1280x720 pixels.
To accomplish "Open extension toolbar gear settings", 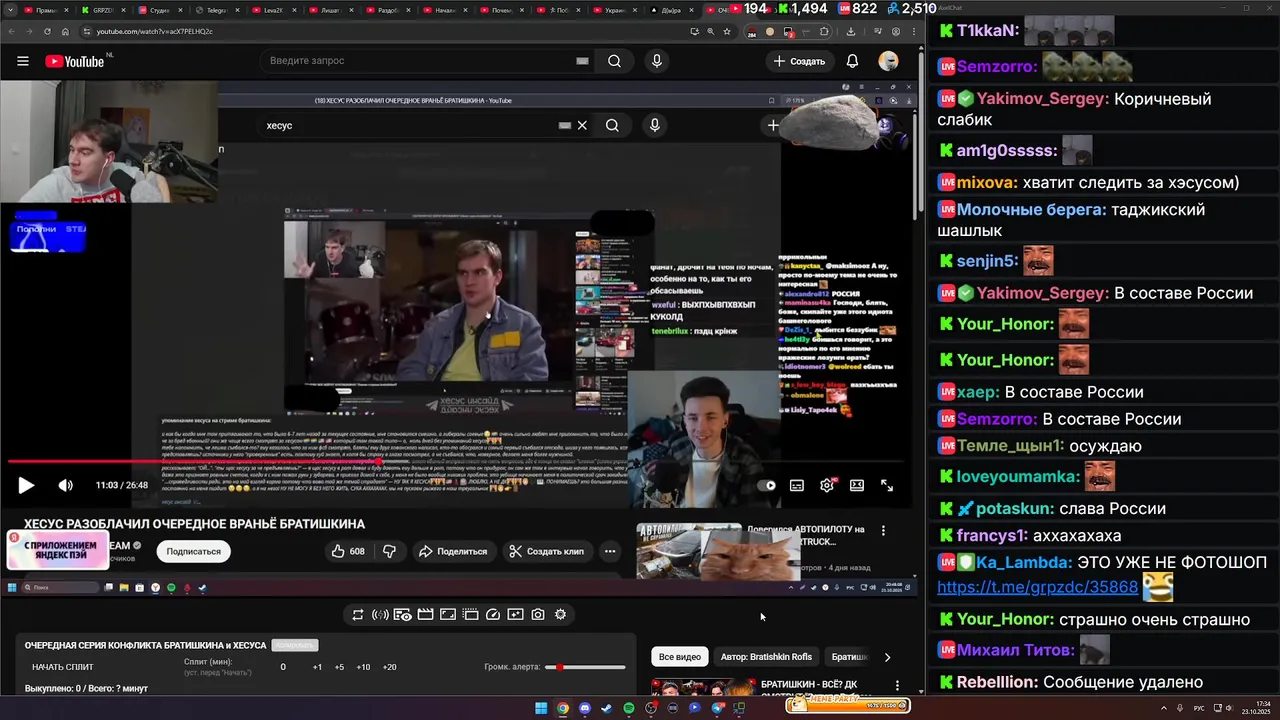I will point(560,615).
